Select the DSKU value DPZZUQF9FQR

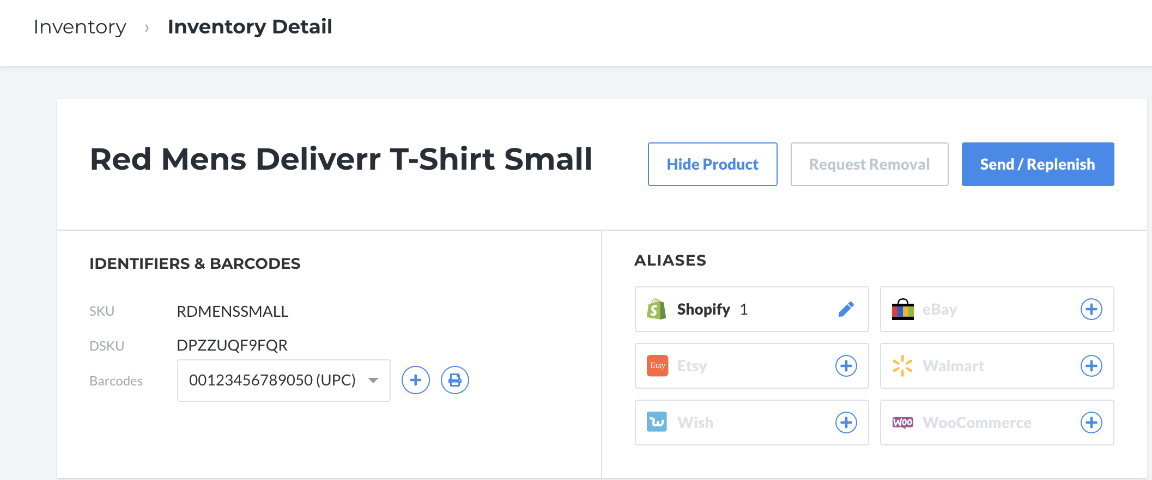pyautogui.click(x=231, y=345)
